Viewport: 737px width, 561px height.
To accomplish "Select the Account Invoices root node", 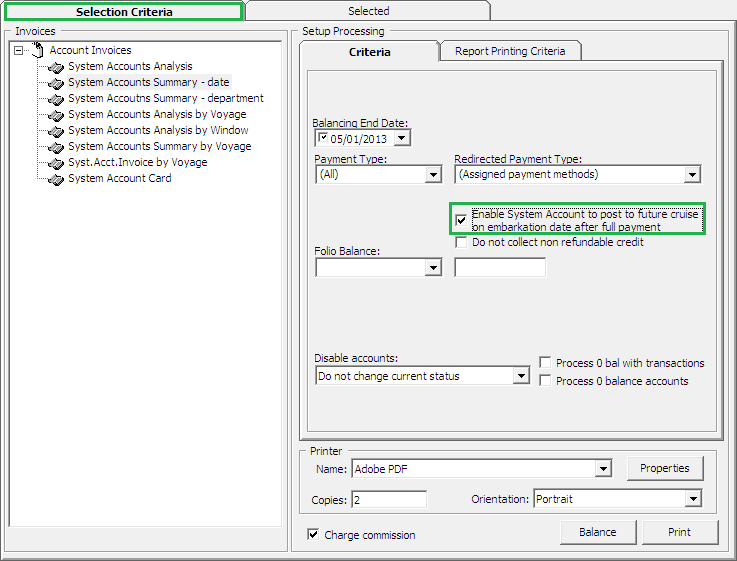I will (91, 50).
